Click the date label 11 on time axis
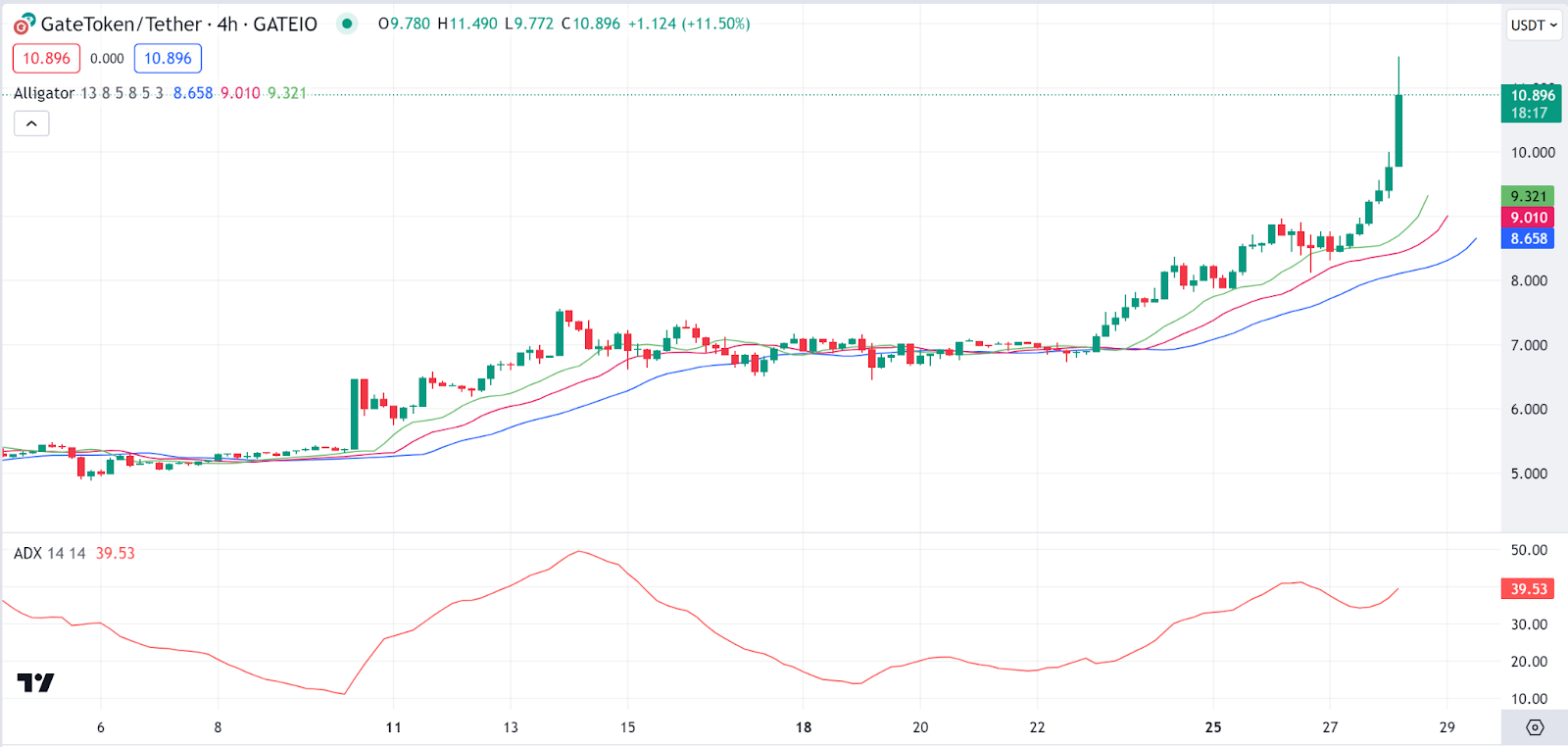The image size is (1568, 747). (393, 727)
